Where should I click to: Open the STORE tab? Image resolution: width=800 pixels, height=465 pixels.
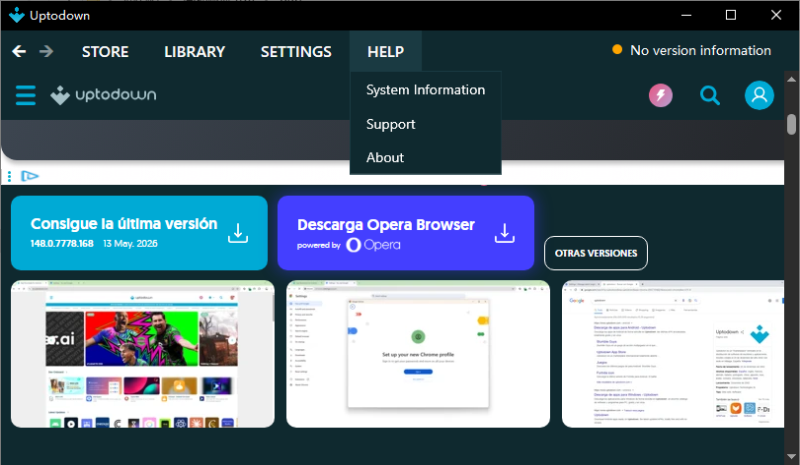click(105, 52)
